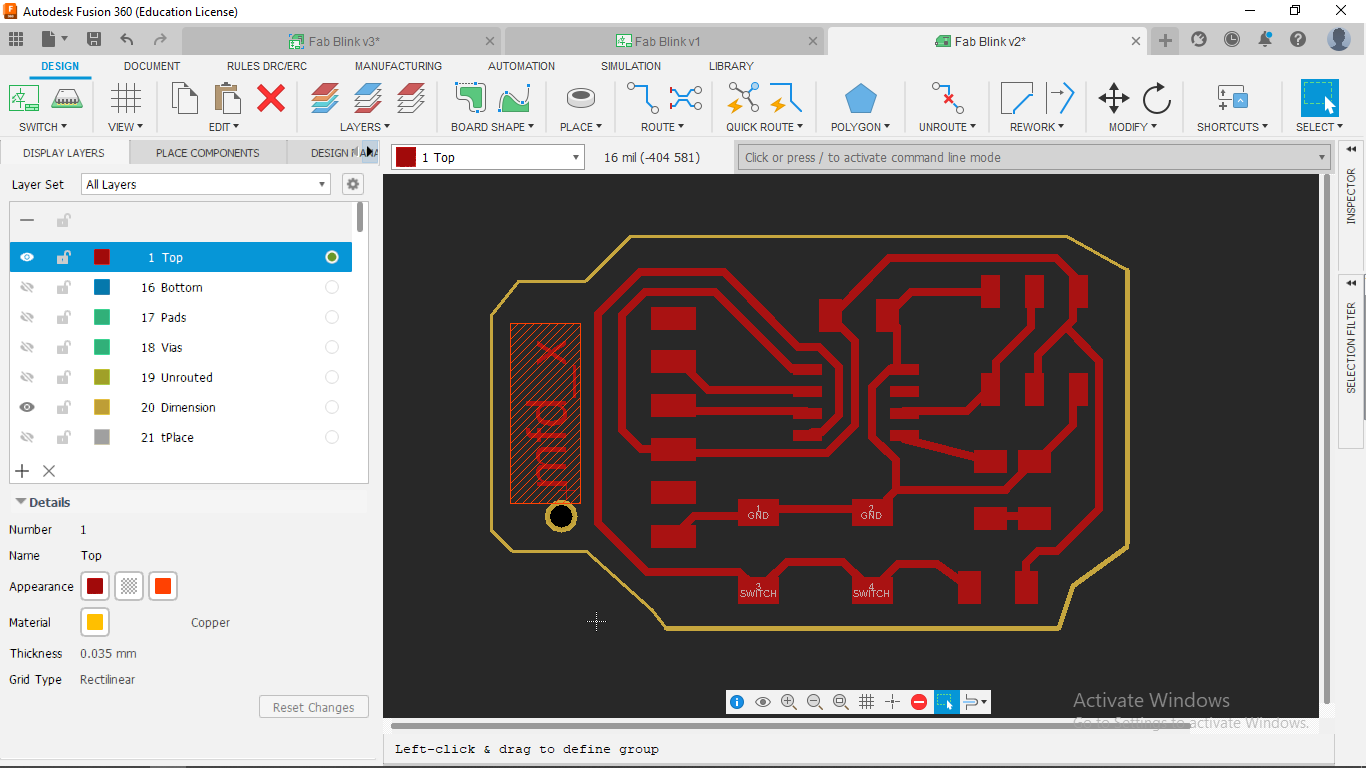Hide the Dimension layer eye icon
Screen dimensions: 1366x768
tap(27, 407)
